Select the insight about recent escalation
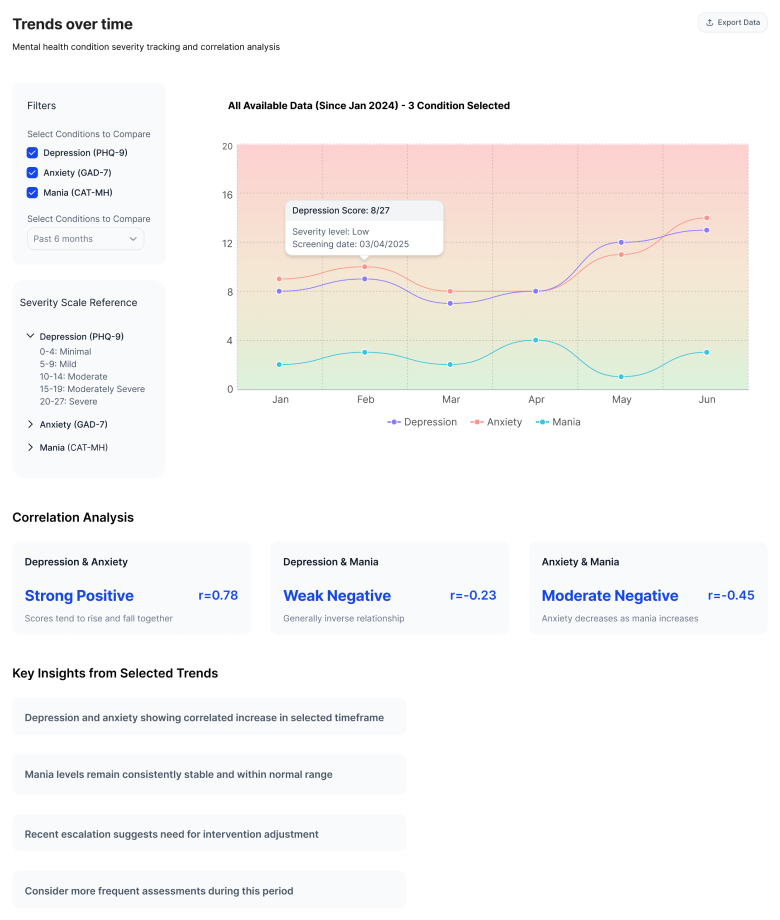This screenshot has height=920, width=780. pos(209,834)
